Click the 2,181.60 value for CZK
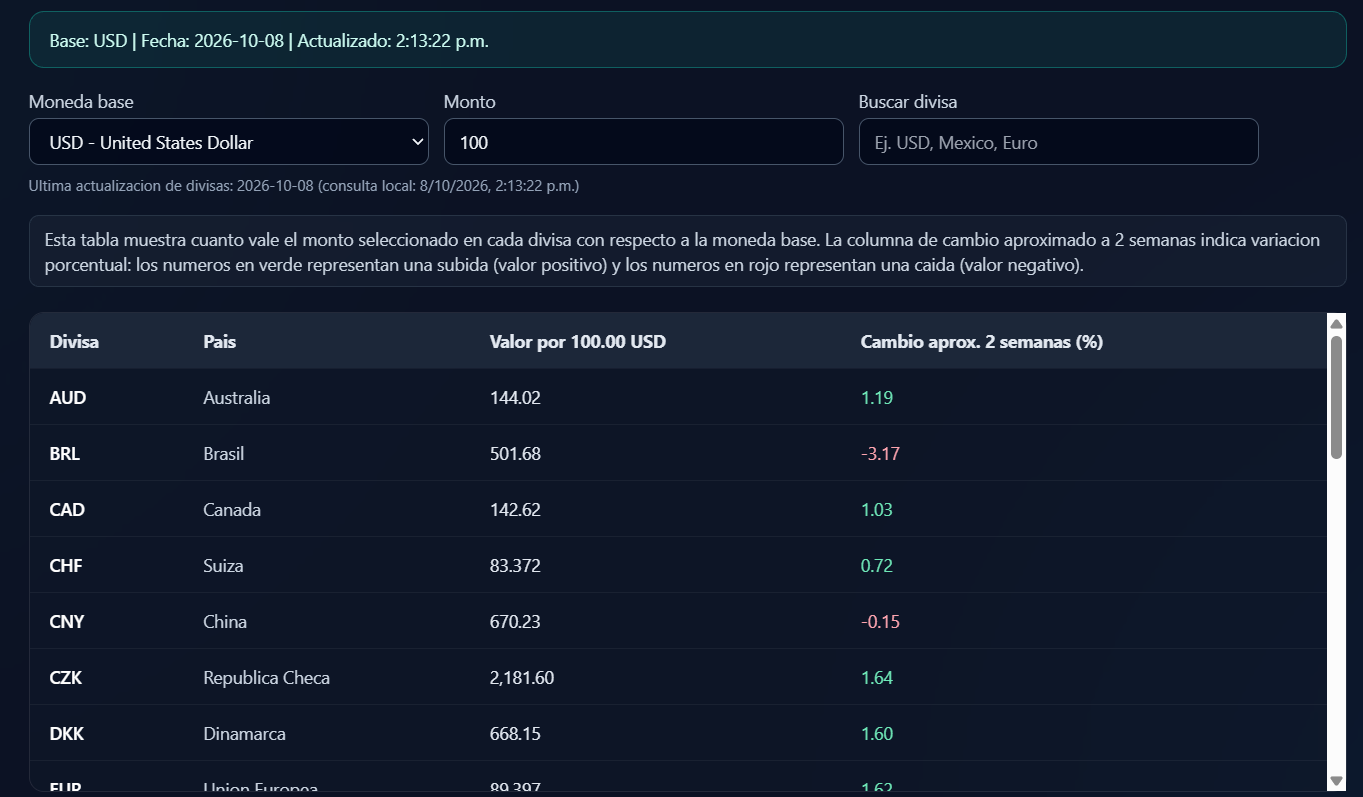The image size is (1363, 797). (522, 678)
